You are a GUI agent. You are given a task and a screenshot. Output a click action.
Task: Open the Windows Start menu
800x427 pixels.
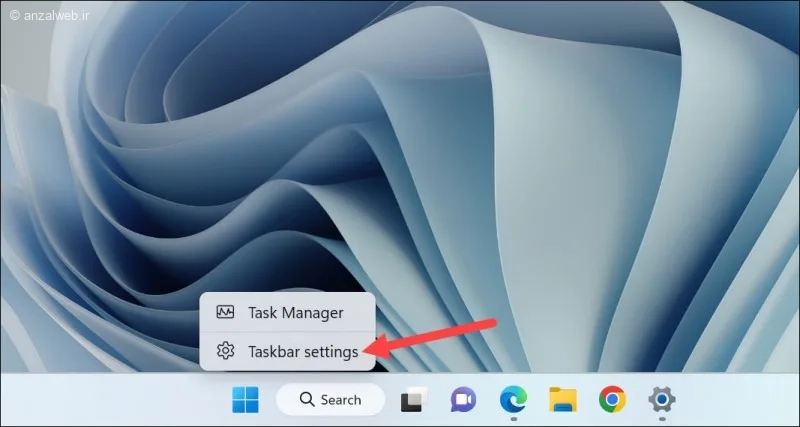click(245, 399)
